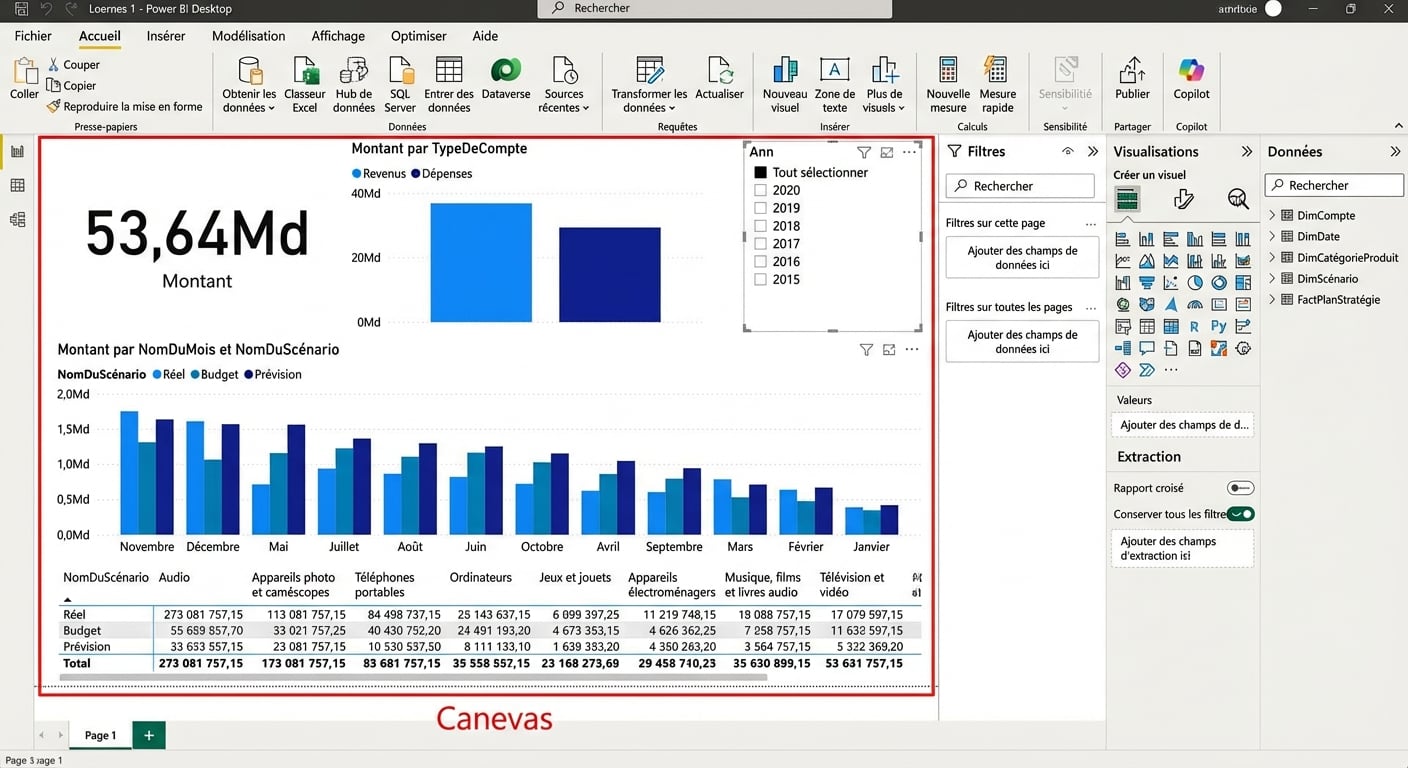Tick the Tout sélectionner checkbox
Viewport: 1408px width, 768px height.
pyautogui.click(x=760, y=172)
